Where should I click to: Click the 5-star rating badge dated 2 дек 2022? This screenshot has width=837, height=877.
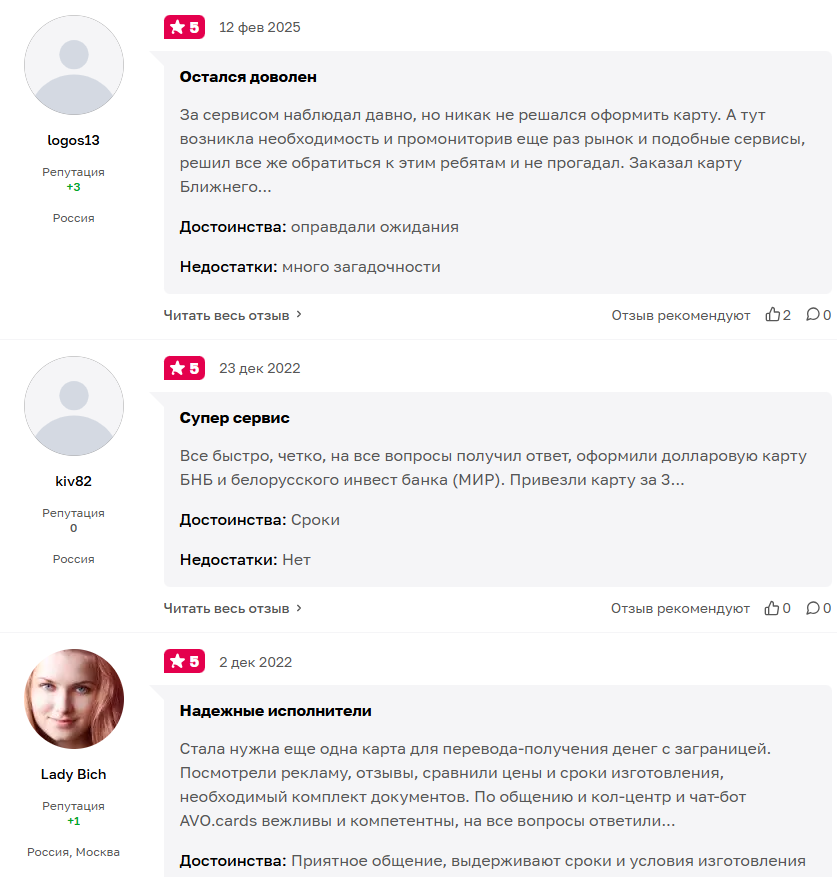(184, 662)
